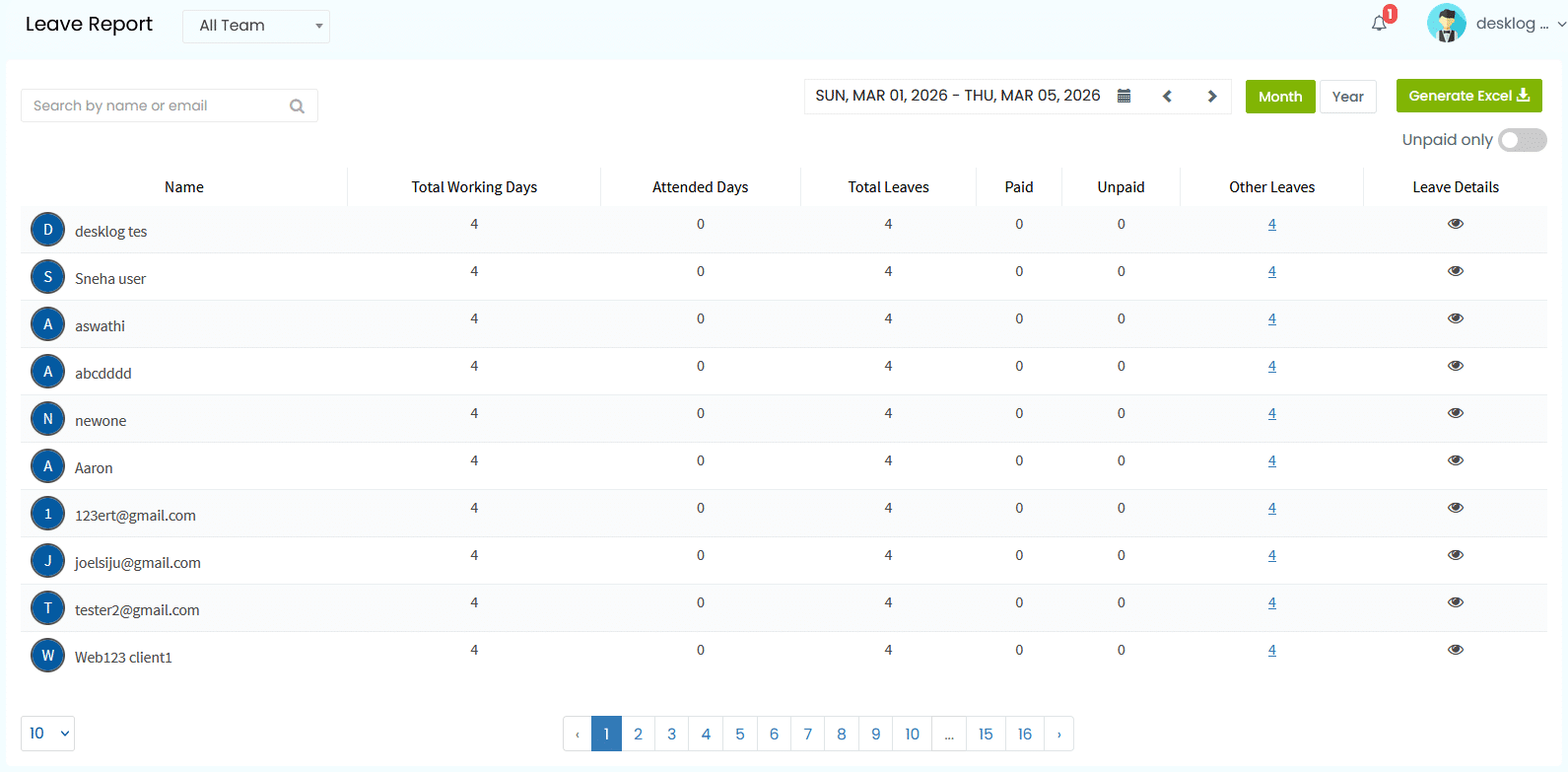
Task: Click the N avatar for newone
Action: [x=47, y=419]
